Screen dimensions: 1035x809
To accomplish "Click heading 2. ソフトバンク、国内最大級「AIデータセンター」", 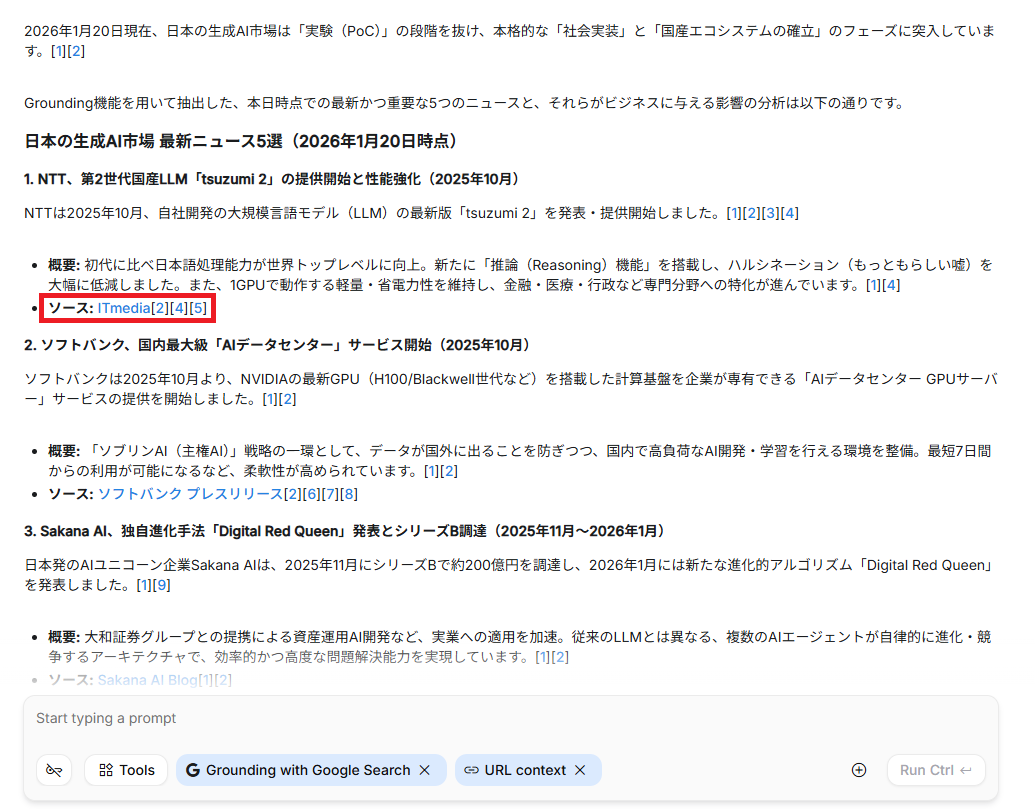I will point(277,345).
